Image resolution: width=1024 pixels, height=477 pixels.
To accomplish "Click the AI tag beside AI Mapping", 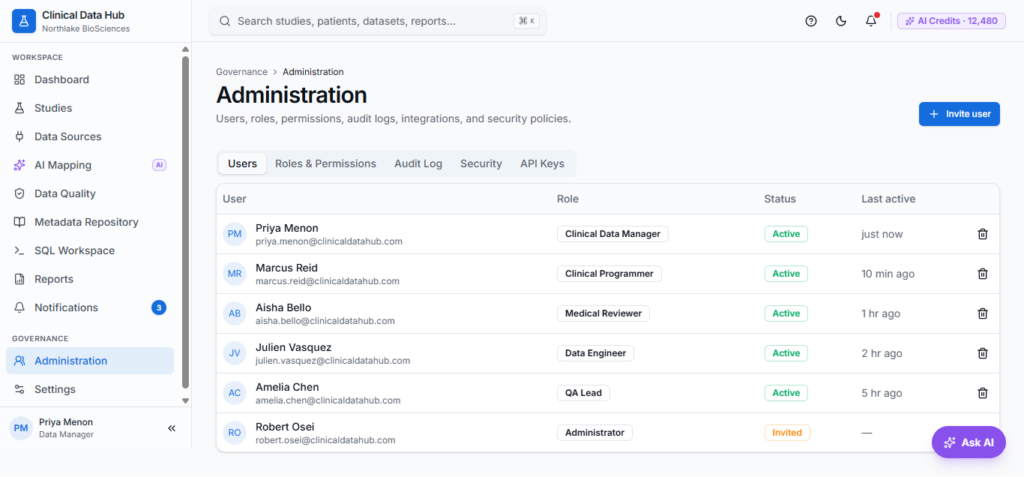I will pos(159,165).
